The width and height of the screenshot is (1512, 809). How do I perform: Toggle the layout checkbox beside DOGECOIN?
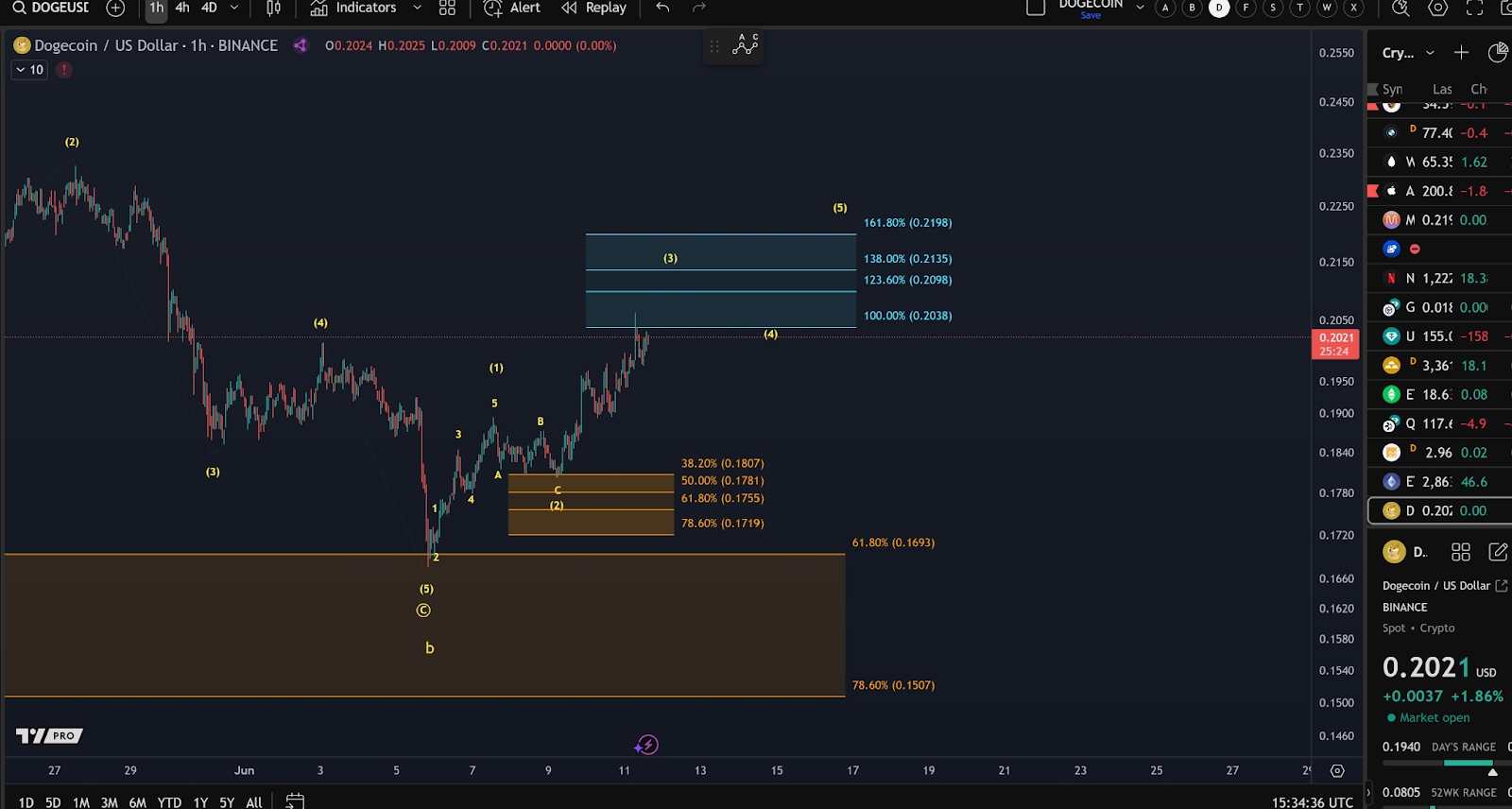coord(1036,8)
